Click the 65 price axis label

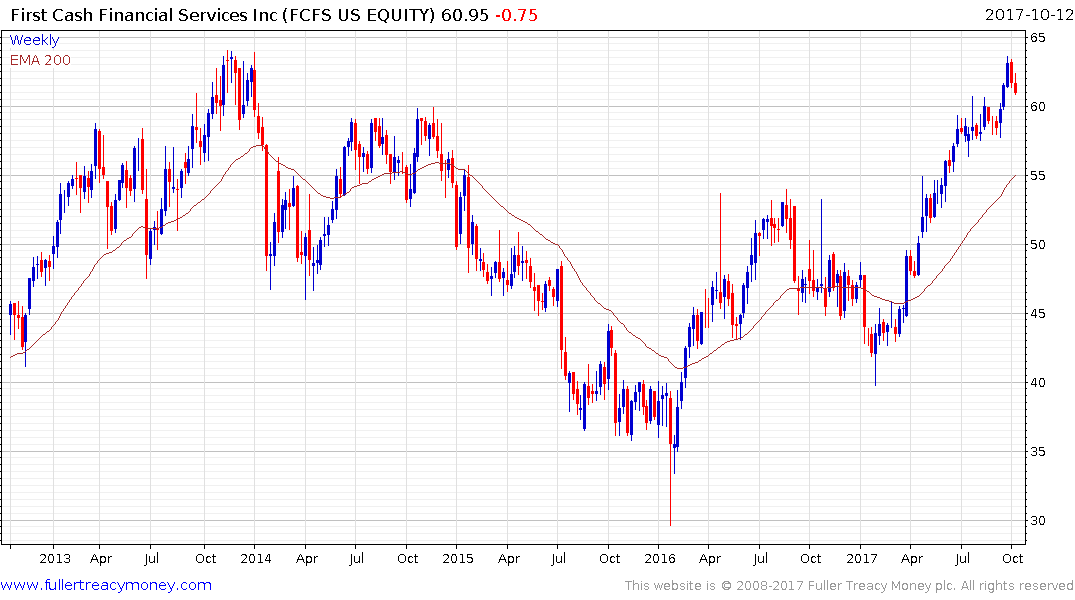[x=1038, y=38]
